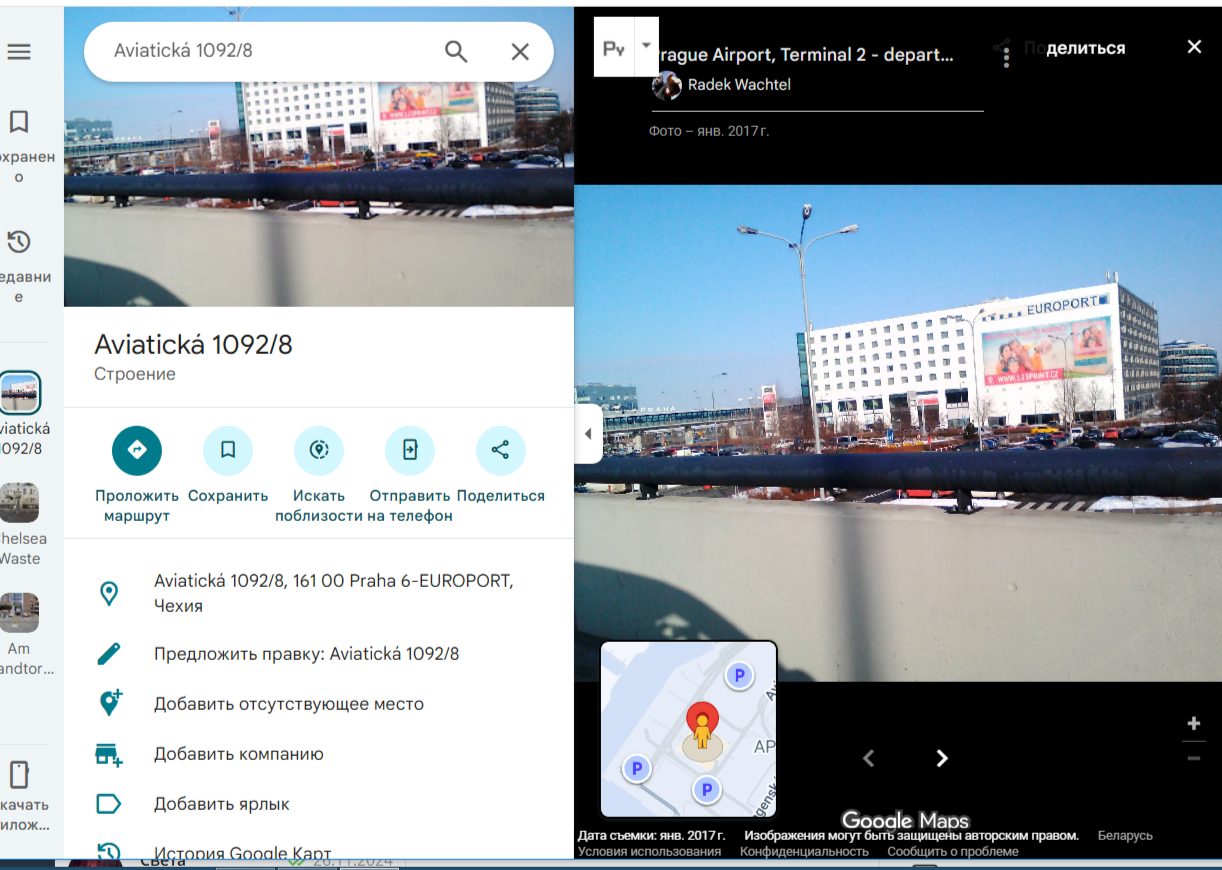
Task: Click the Искать поблизости nearby search icon
Action: point(319,450)
